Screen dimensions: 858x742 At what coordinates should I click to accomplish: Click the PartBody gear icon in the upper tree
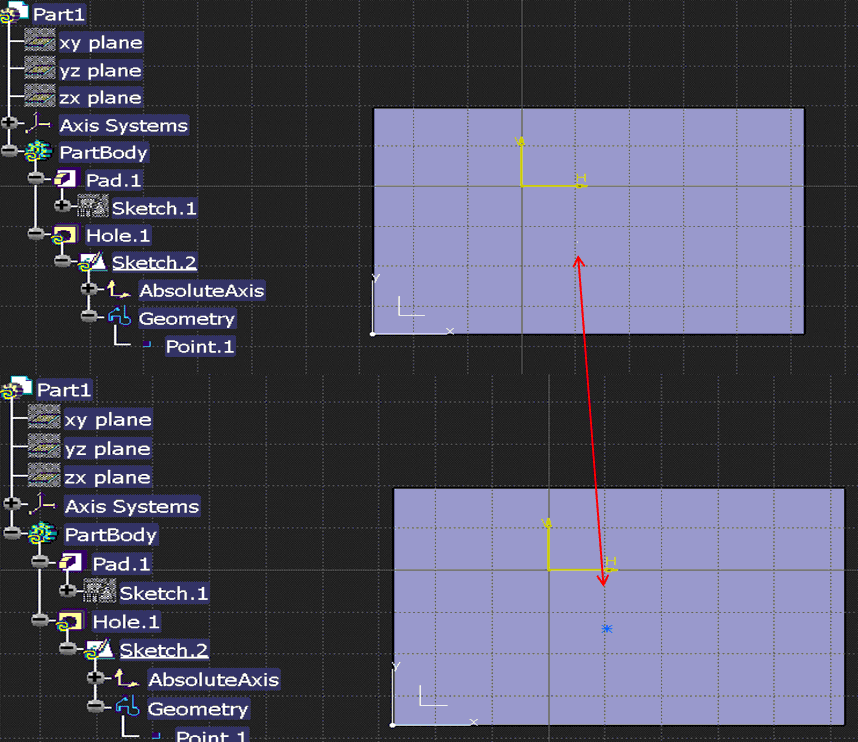38,151
